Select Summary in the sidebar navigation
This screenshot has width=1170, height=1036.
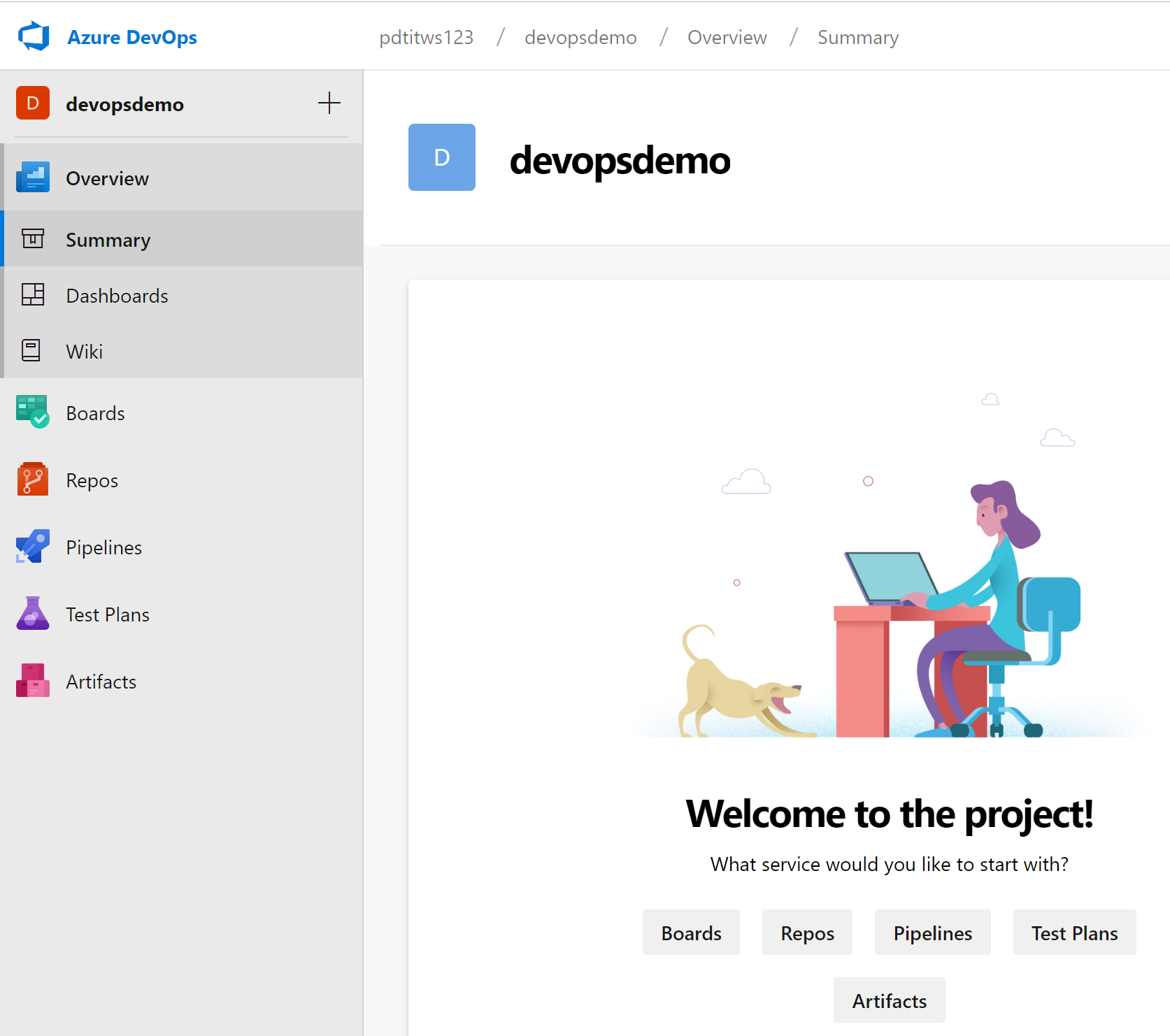[x=108, y=239]
